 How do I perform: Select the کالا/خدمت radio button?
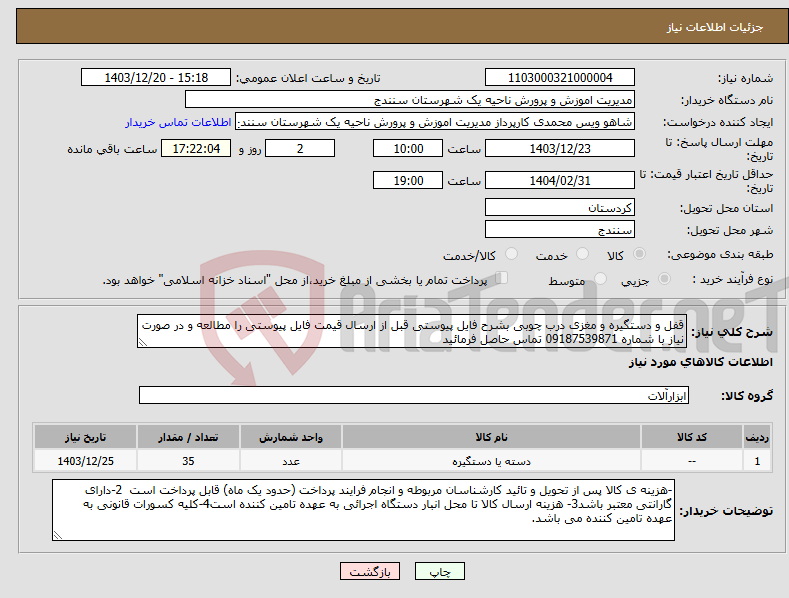coord(511,254)
